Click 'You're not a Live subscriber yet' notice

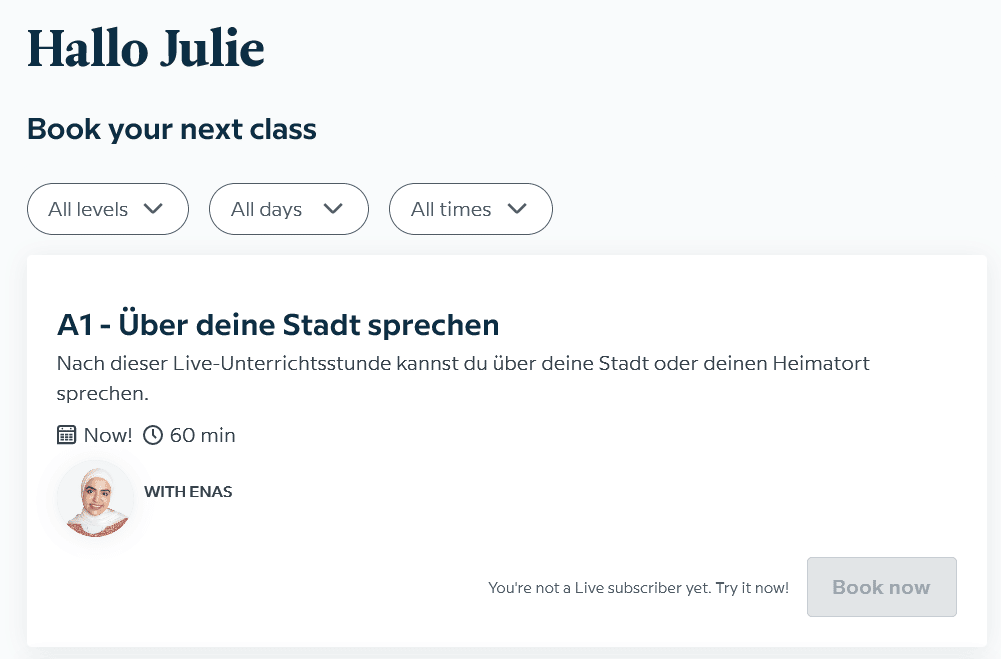coord(599,588)
